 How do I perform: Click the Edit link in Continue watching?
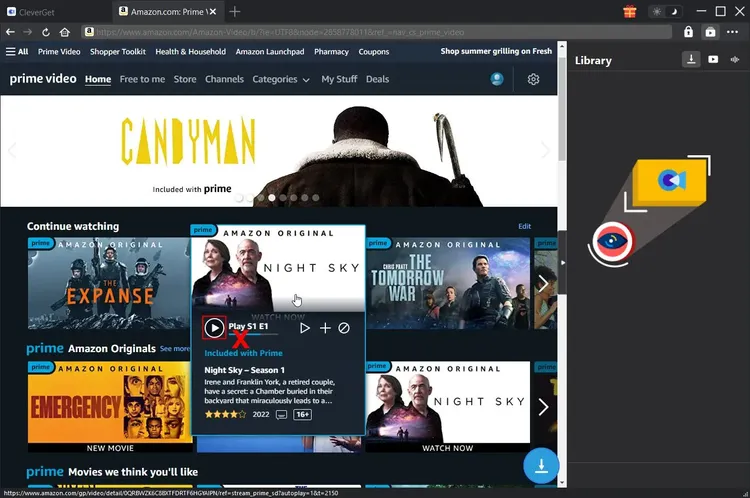524,227
